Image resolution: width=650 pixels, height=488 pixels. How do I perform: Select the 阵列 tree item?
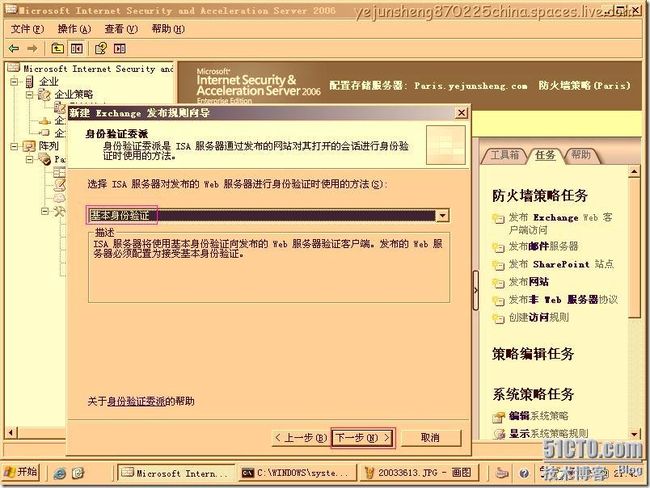[49, 146]
